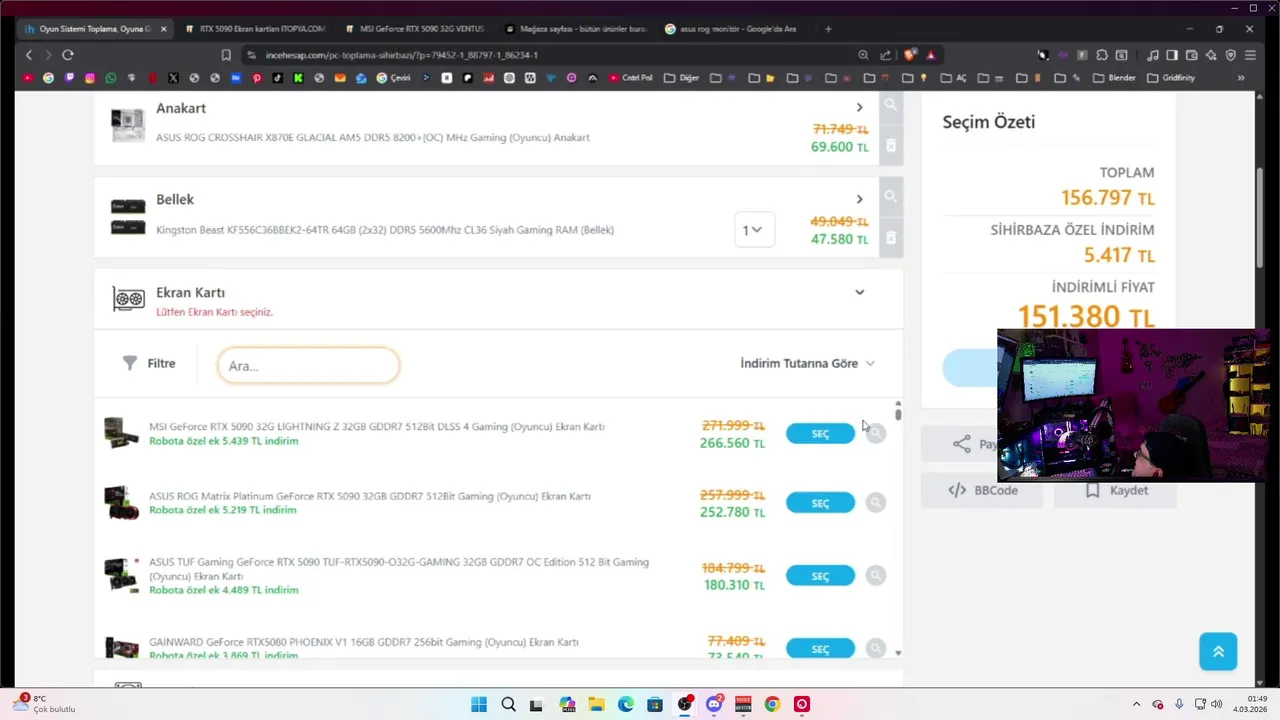Click the magnifier next to ASUS TUF RTX 5090

876,575
